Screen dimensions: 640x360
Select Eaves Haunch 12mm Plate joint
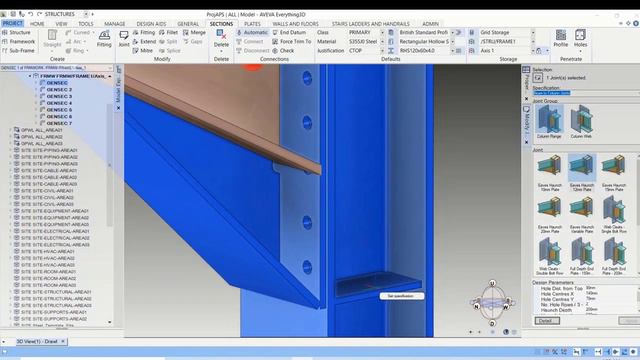click(582, 173)
